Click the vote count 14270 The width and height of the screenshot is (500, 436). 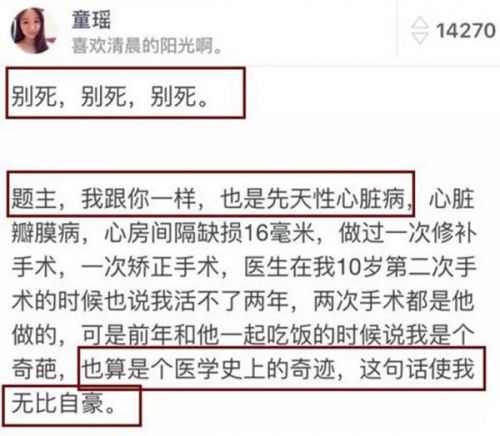pos(466,31)
